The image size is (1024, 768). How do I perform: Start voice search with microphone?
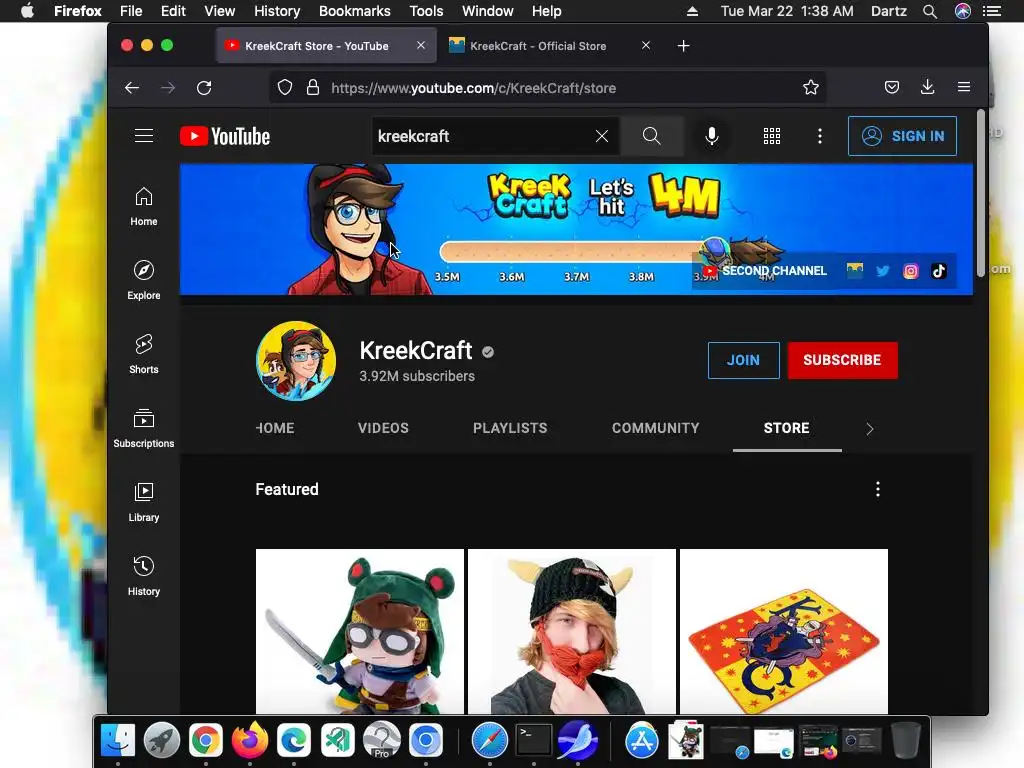click(x=712, y=136)
